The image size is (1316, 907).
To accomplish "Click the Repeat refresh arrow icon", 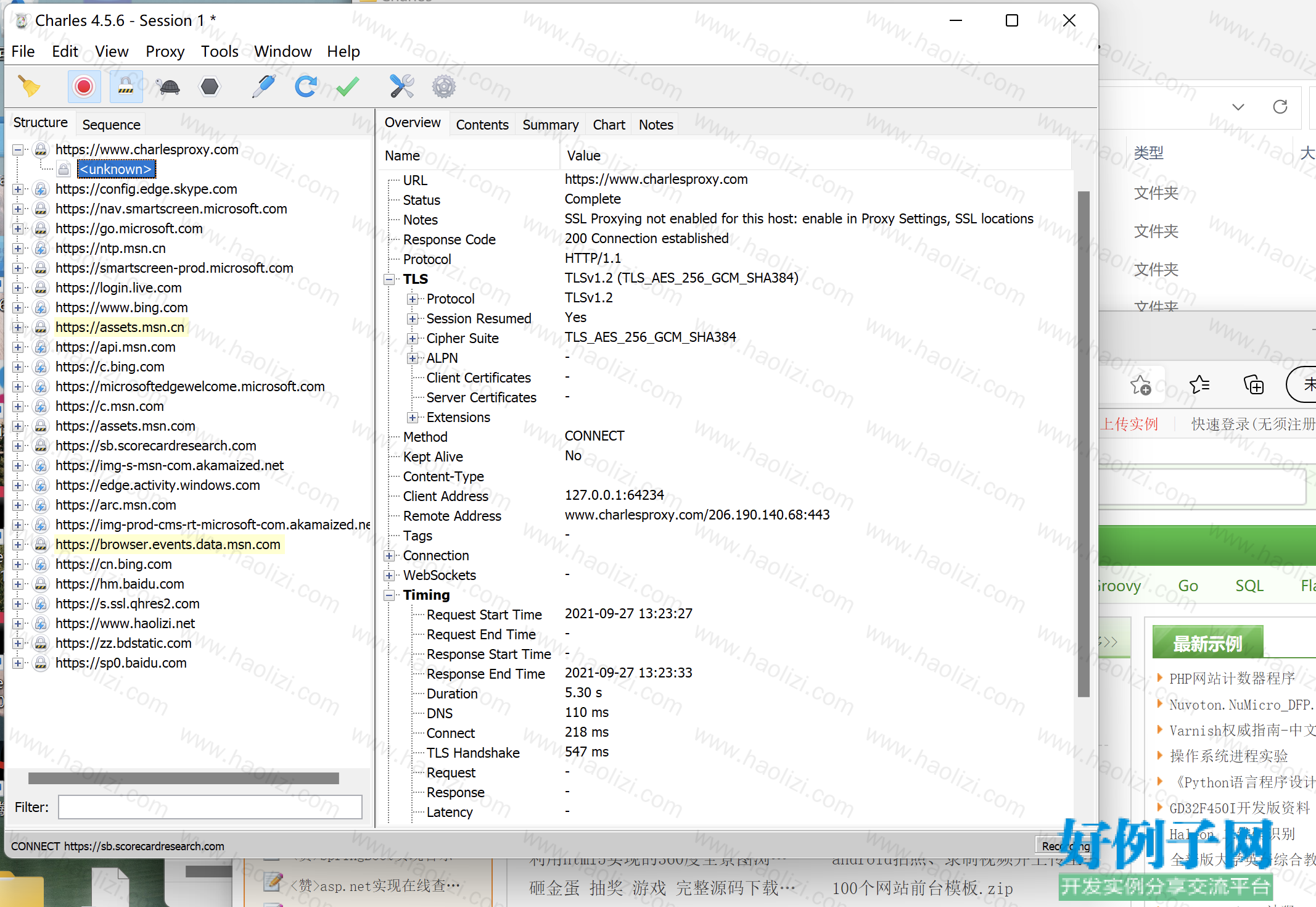I will coord(306,87).
